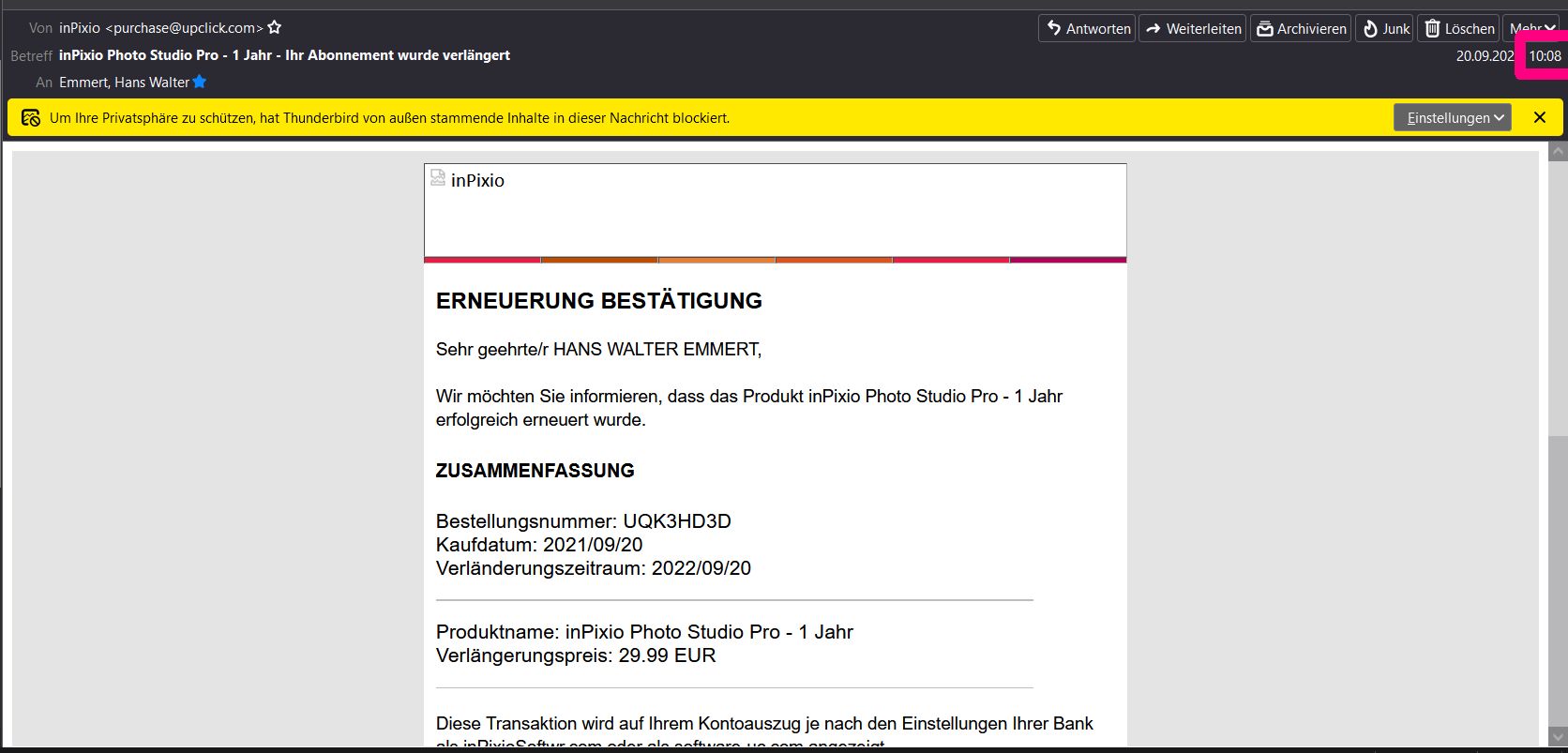The image size is (1568, 753).
Task: Click the blocked-content privacy icon in yellow bar
Action: pyautogui.click(x=31, y=118)
